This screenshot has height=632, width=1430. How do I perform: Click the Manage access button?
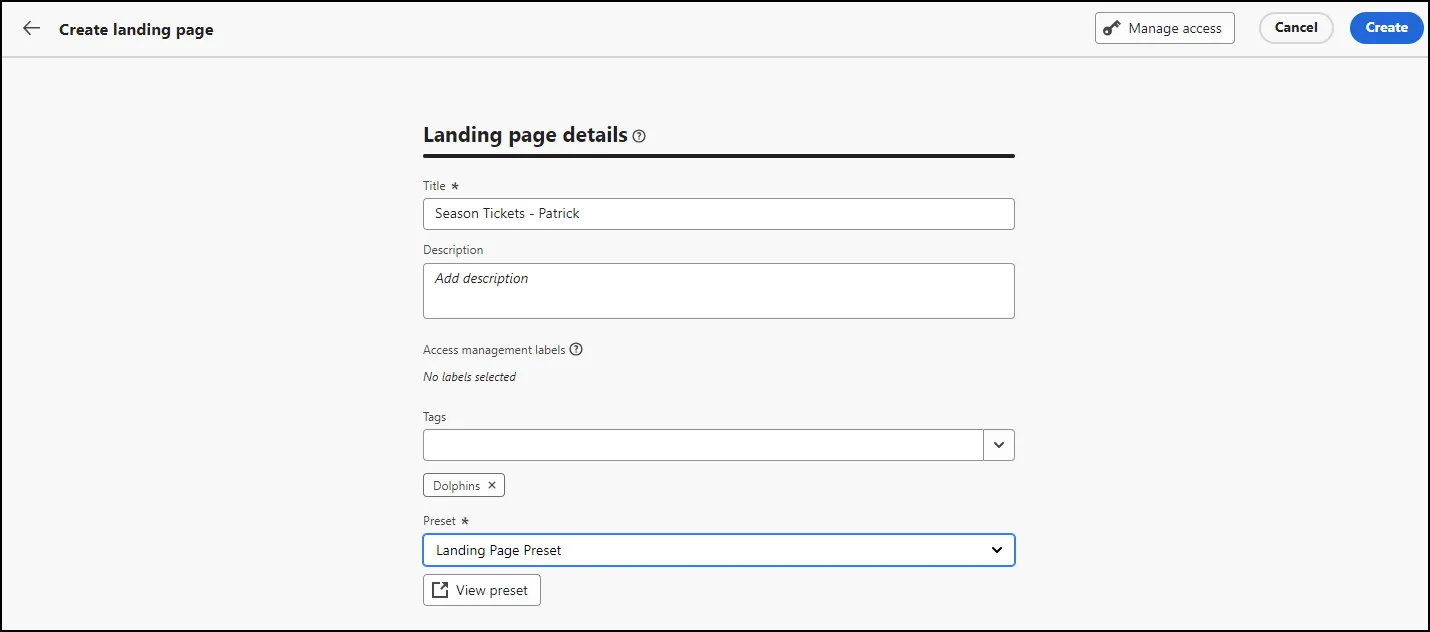point(1165,29)
